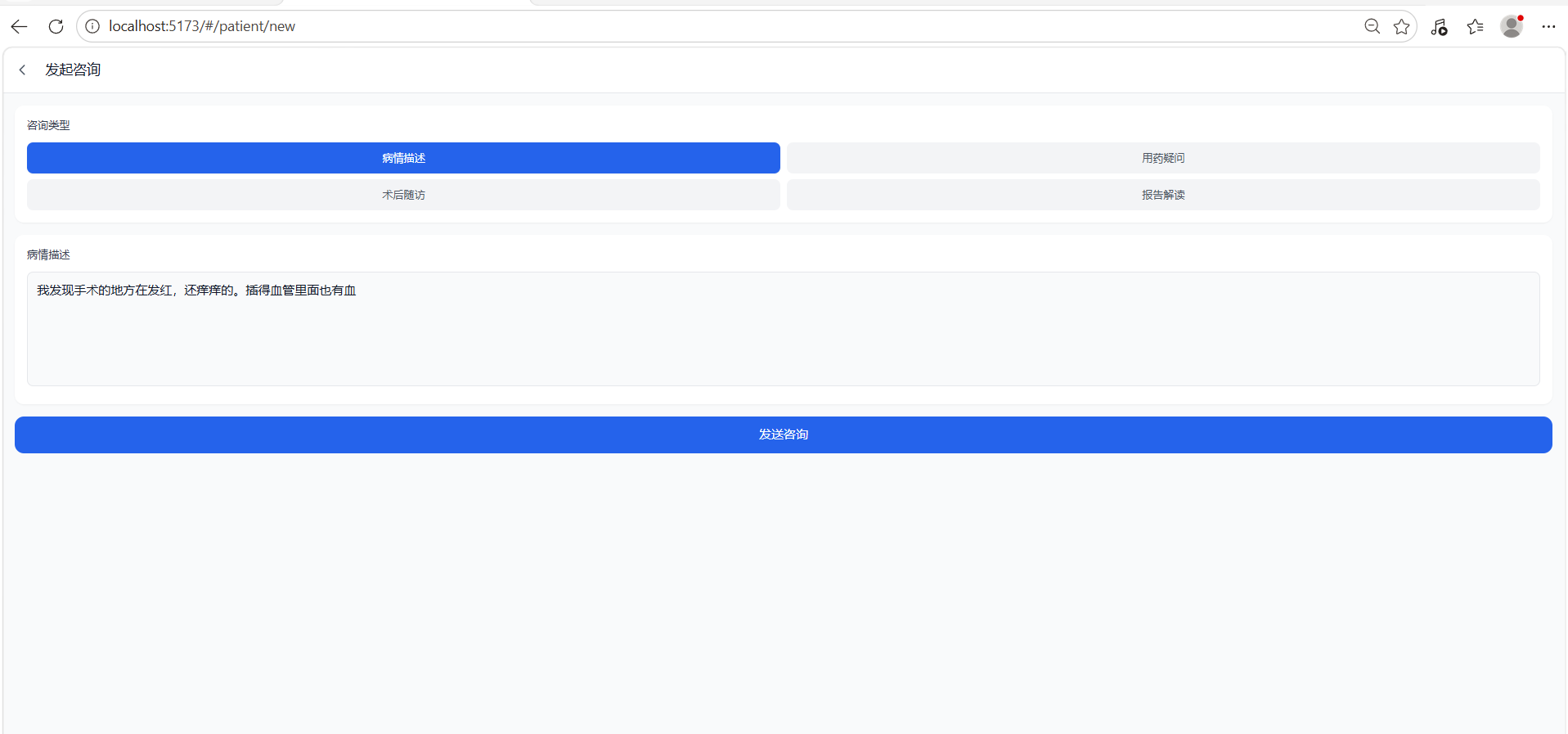Viewport: 1568px width, 734px height.
Task: Return using the chevron beside 发起咨询
Action: [x=23, y=70]
